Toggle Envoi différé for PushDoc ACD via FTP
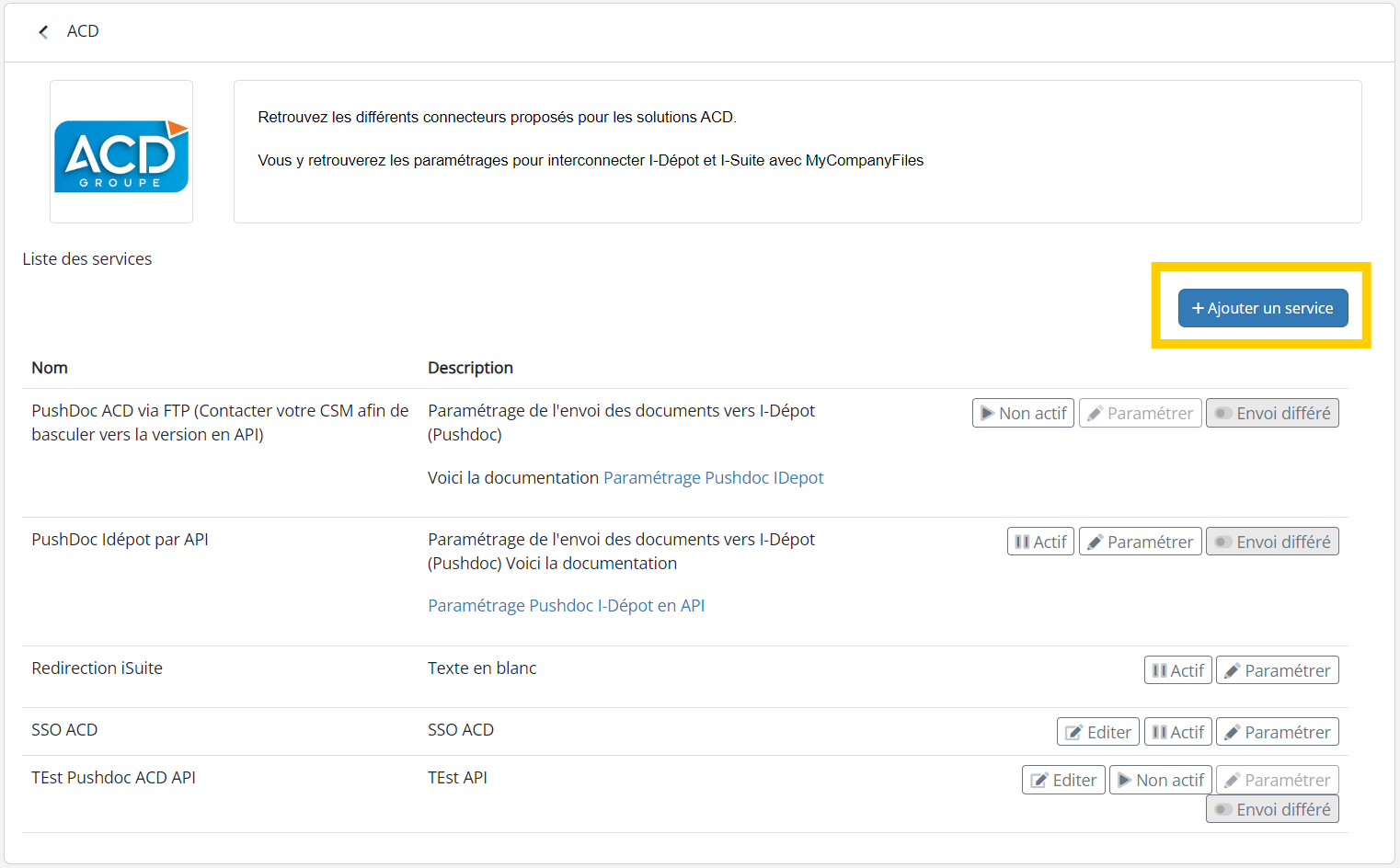The height and width of the screenshot is (868, 1400). pyautogui.click(x=1272, y=414)
